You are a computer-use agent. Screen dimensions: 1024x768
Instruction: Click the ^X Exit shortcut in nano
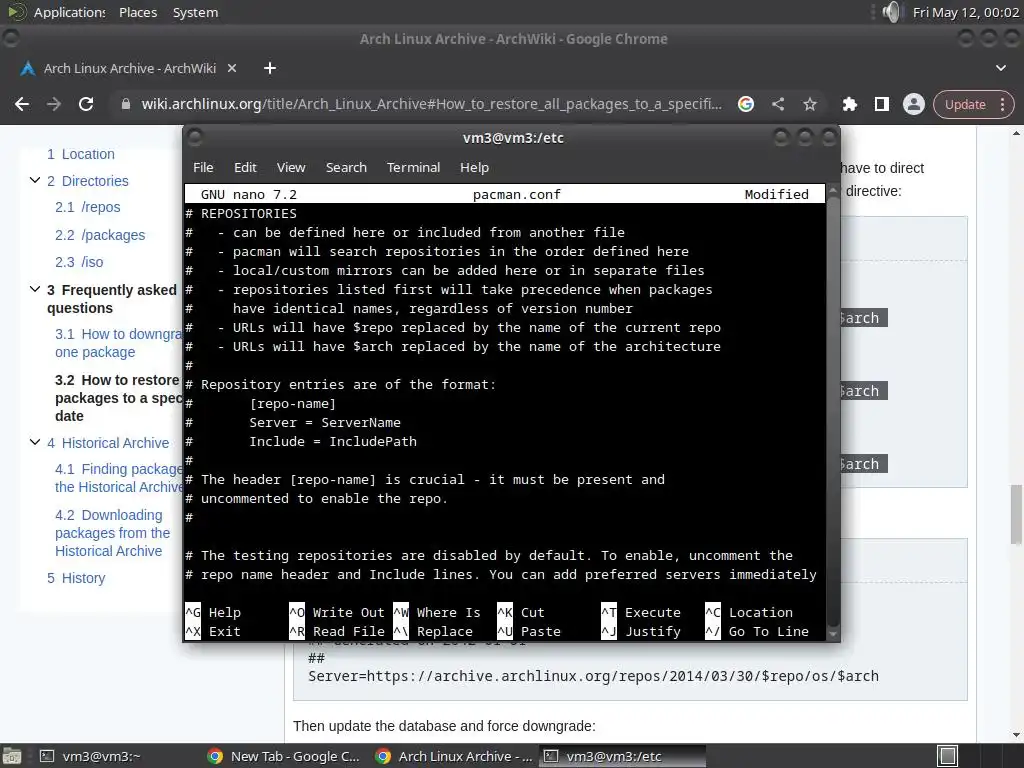coord(213,632)
